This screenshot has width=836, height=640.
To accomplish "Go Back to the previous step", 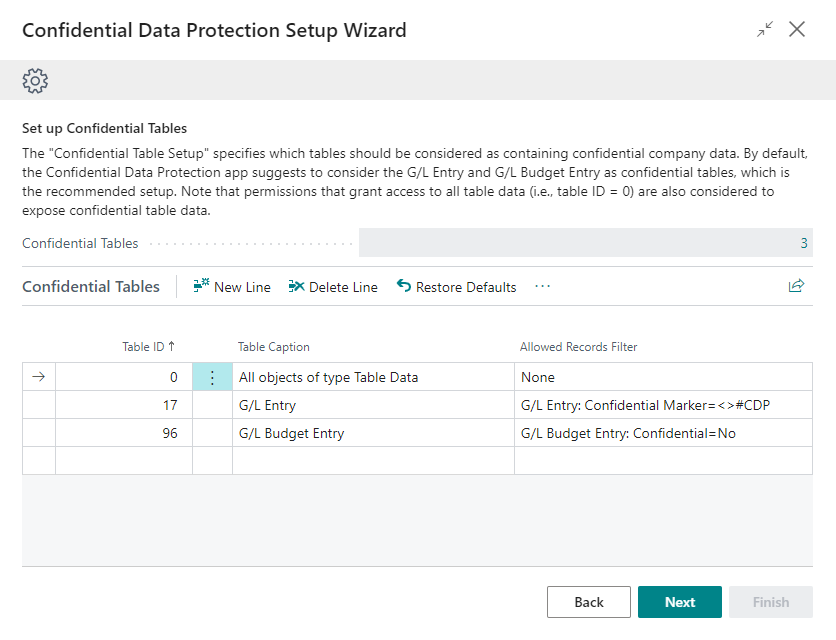I will pyautogui.click(x=588, y=602).
